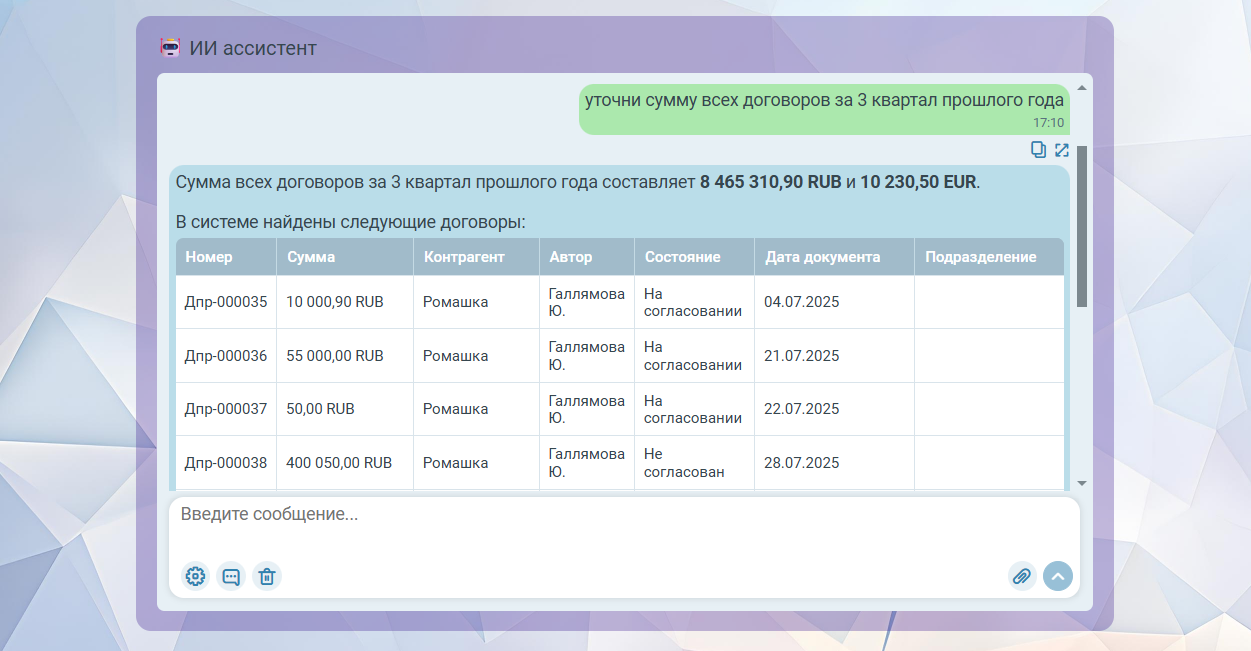Open contract Дпр-000035
Viewport: 1251px width, 651px height.
[x=226, y=302]
